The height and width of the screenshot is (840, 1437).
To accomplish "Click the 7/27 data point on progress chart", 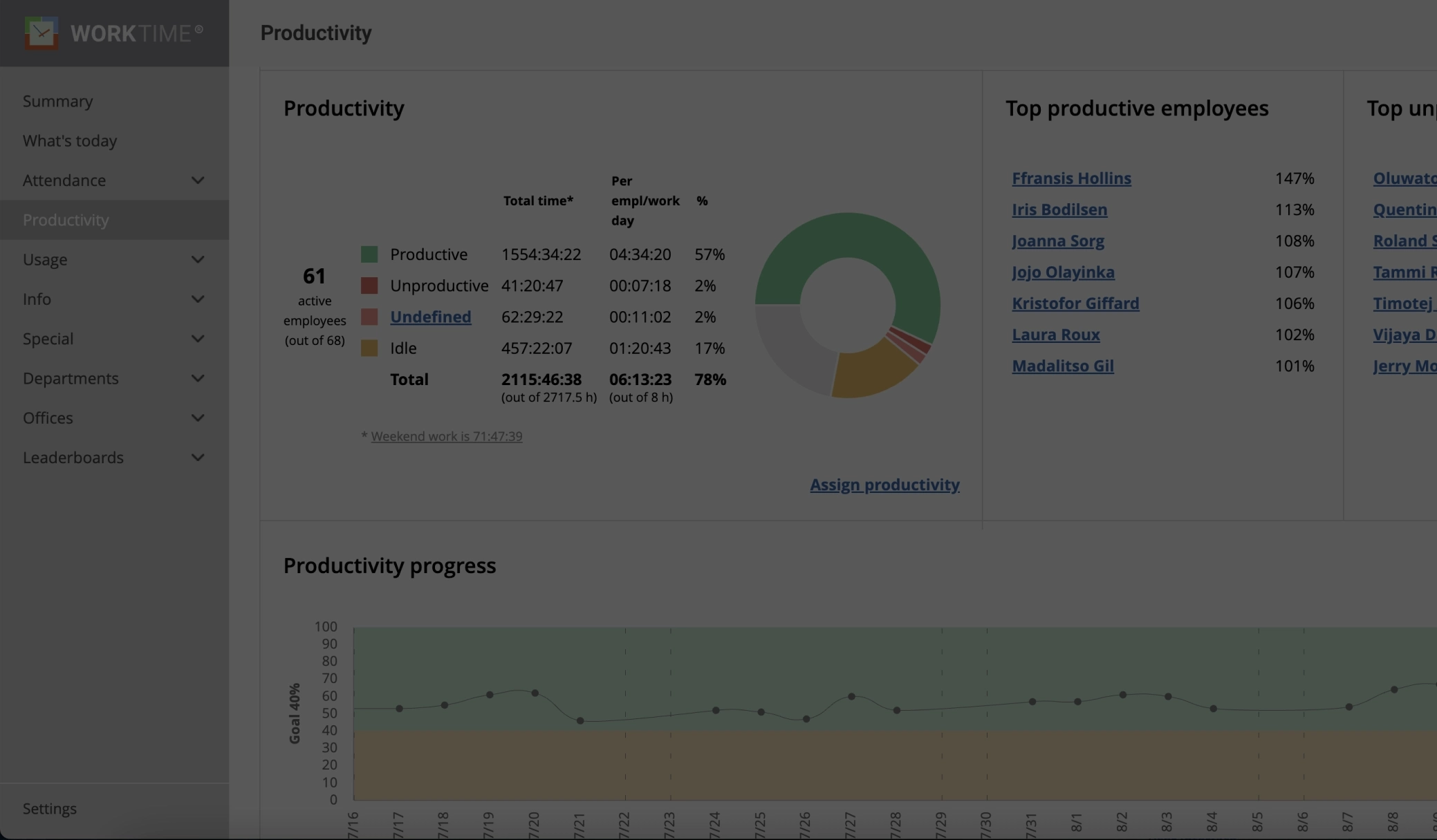I will [x=851, y=696].
